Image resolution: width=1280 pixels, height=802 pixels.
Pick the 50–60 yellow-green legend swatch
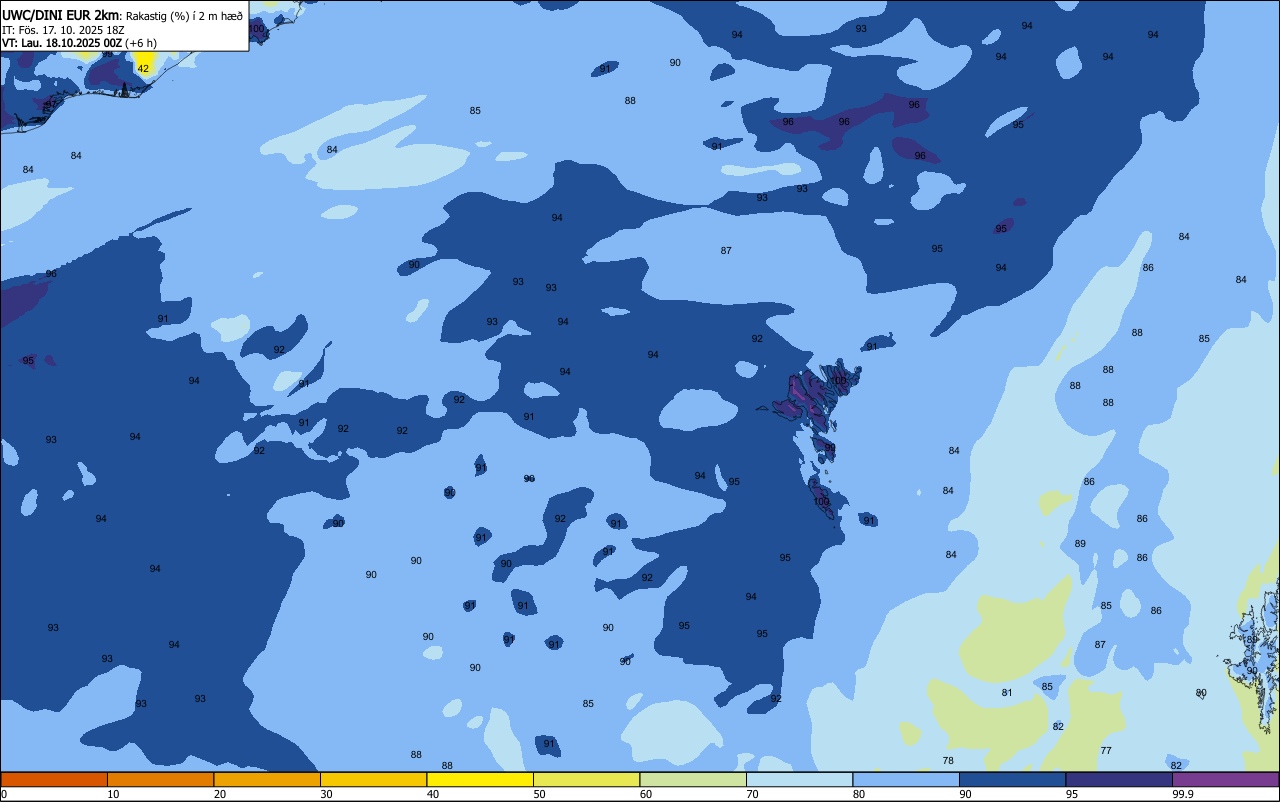[x=586, y=779]
